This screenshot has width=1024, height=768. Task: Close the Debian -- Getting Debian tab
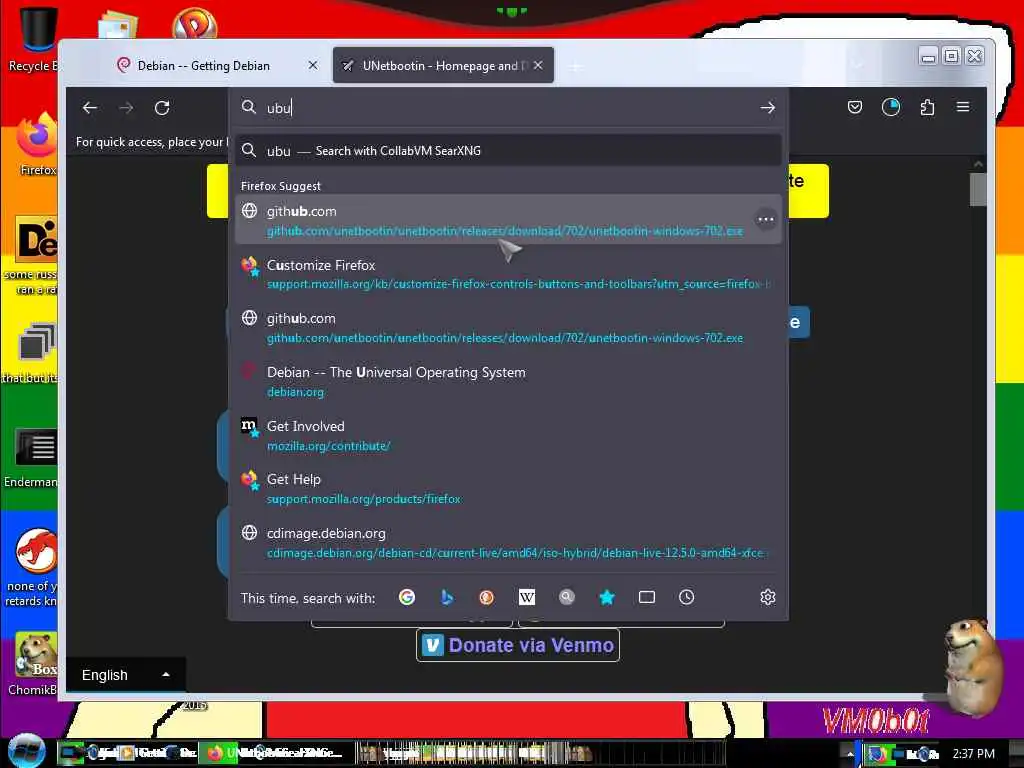(x=313, y=65)
